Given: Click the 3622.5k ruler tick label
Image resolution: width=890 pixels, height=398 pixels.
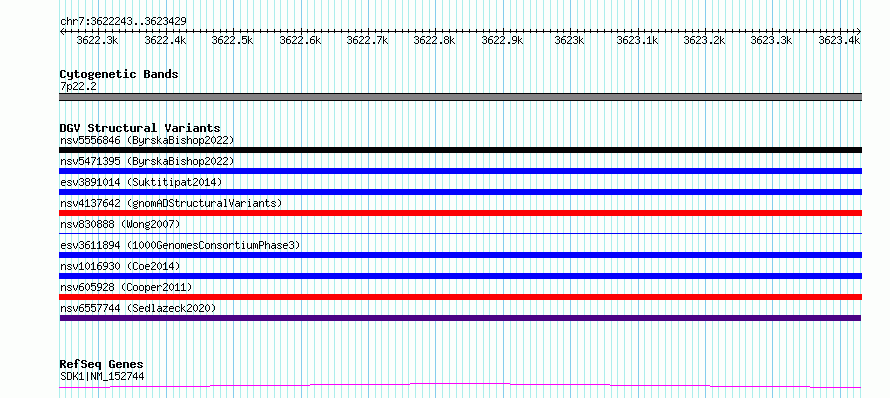Looking at the screenshot, I should pyautogui.click(x=232, y=40).
